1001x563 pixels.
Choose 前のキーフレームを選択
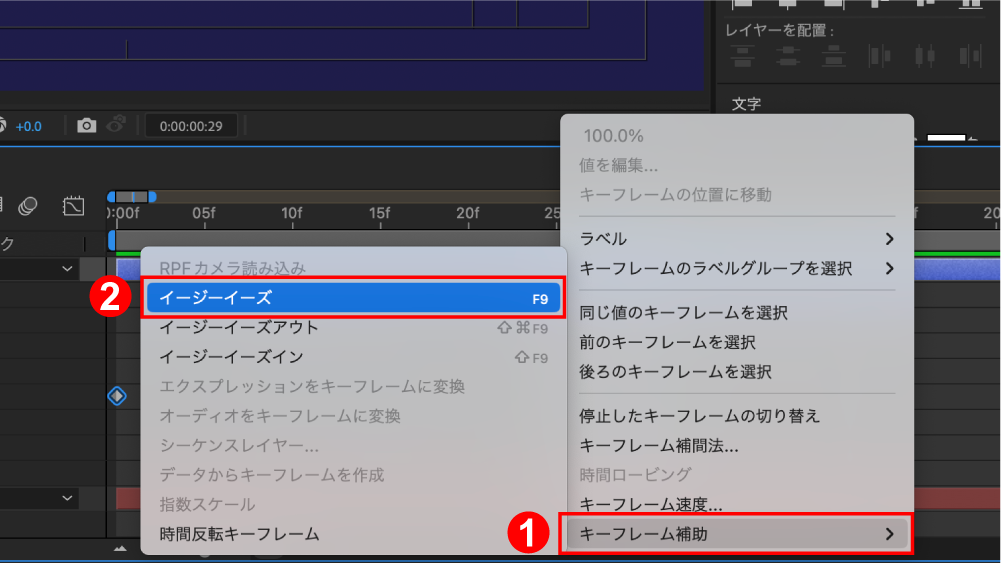pos(736,342)
